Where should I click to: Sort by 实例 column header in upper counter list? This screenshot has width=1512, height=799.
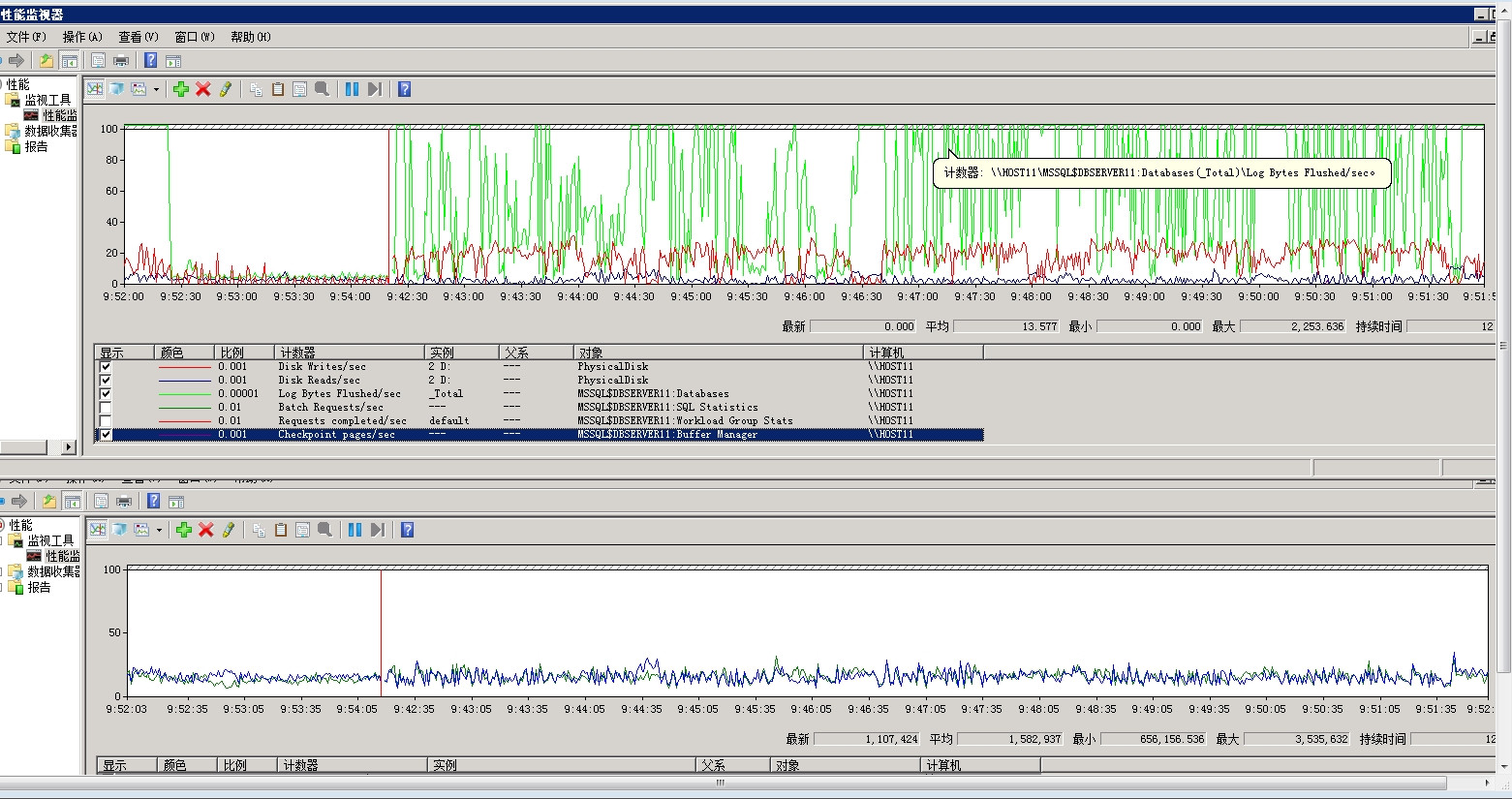(462, 353)
